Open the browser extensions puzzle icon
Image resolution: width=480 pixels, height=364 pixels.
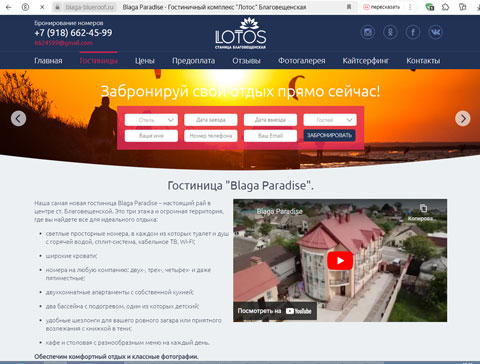[446, 7]
